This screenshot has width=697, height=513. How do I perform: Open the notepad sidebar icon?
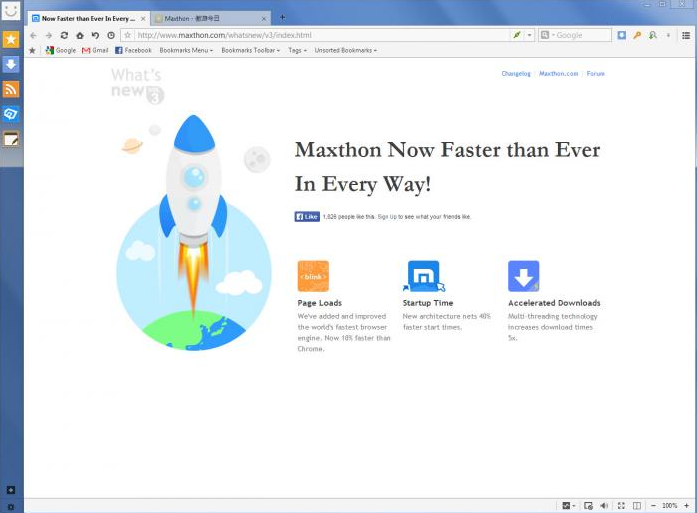(x=11, y=140)
